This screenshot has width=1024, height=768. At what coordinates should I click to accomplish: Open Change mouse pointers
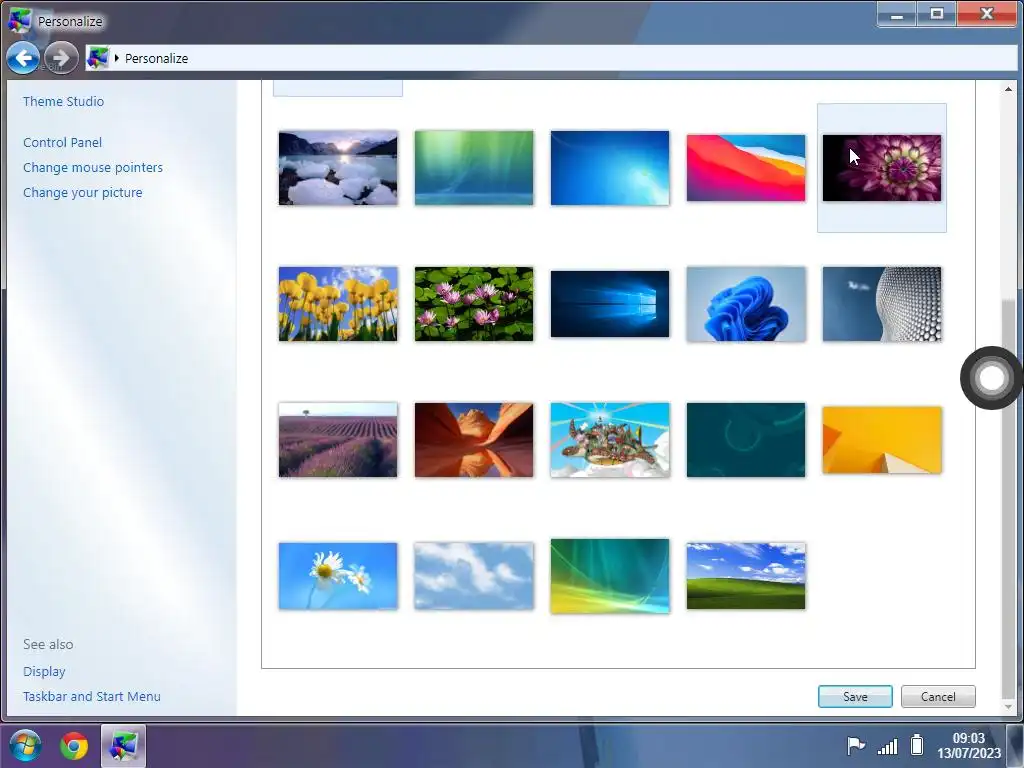pos(93,167)
